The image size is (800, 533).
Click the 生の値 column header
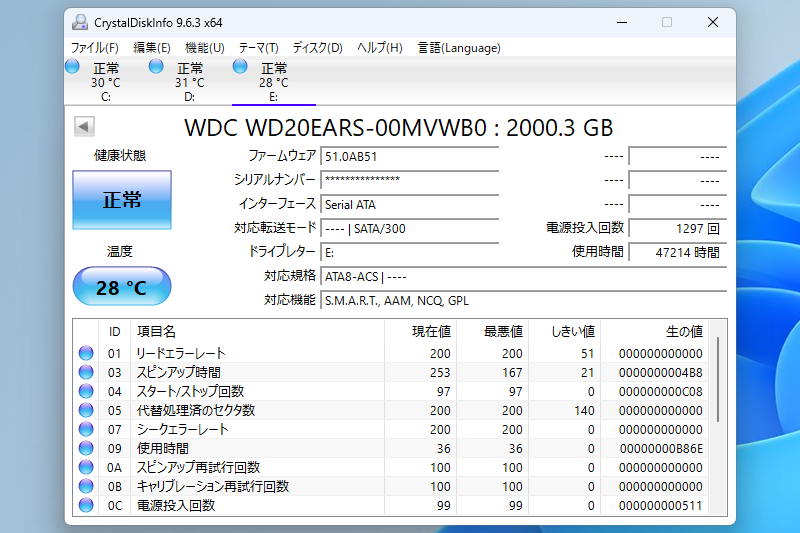[x=655, y=332]
